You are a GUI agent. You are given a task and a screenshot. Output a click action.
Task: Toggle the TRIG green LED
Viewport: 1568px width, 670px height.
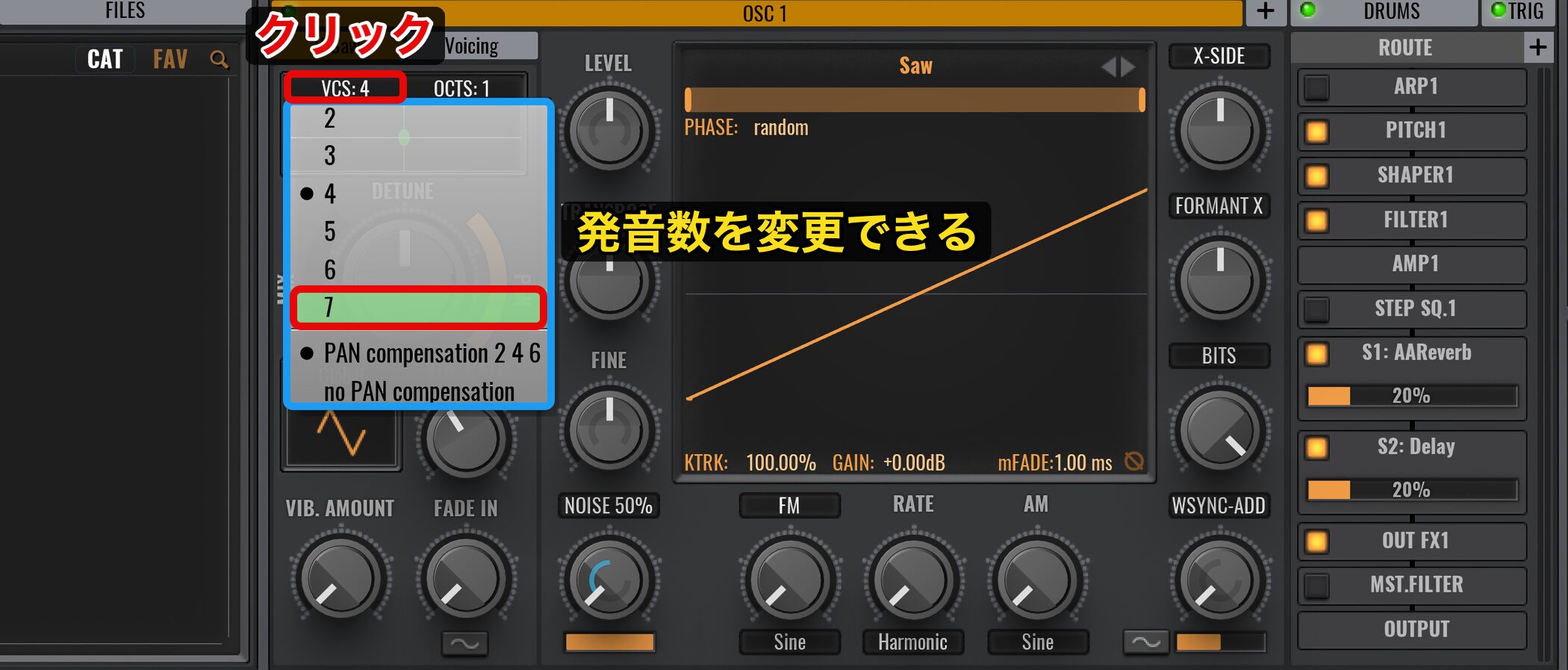pos(1498,10)
